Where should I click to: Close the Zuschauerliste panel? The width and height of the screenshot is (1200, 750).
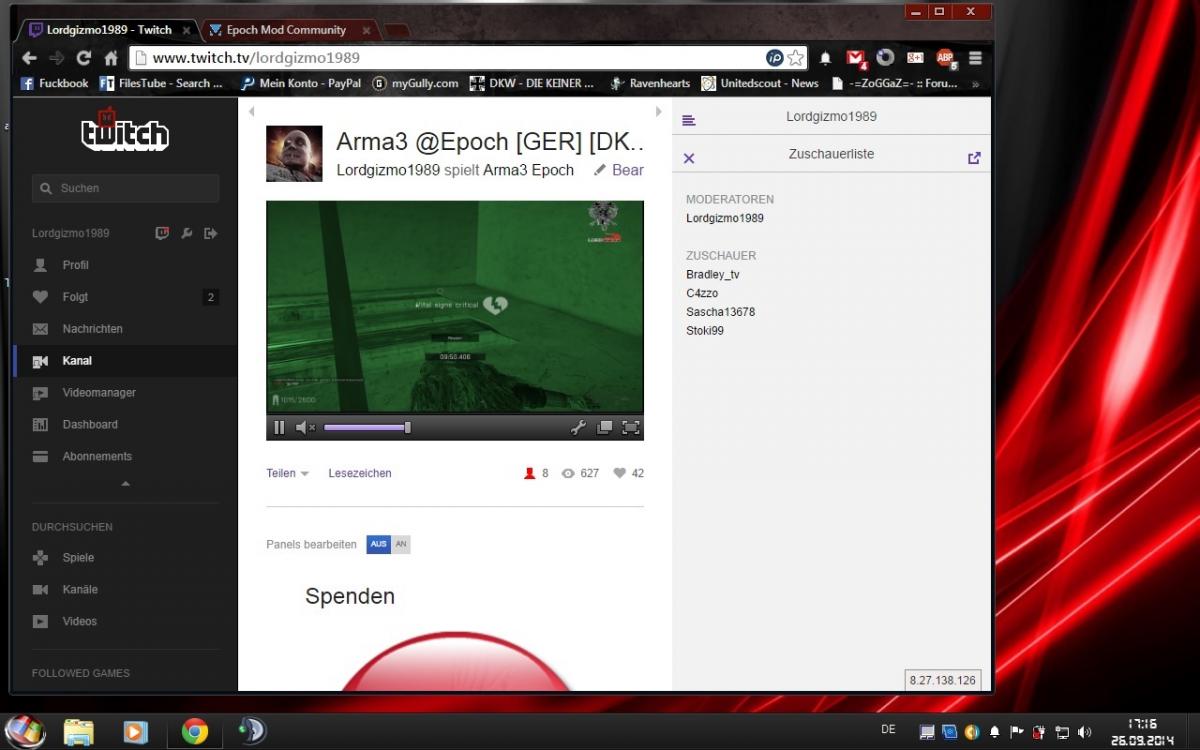[x=689, y=158]
